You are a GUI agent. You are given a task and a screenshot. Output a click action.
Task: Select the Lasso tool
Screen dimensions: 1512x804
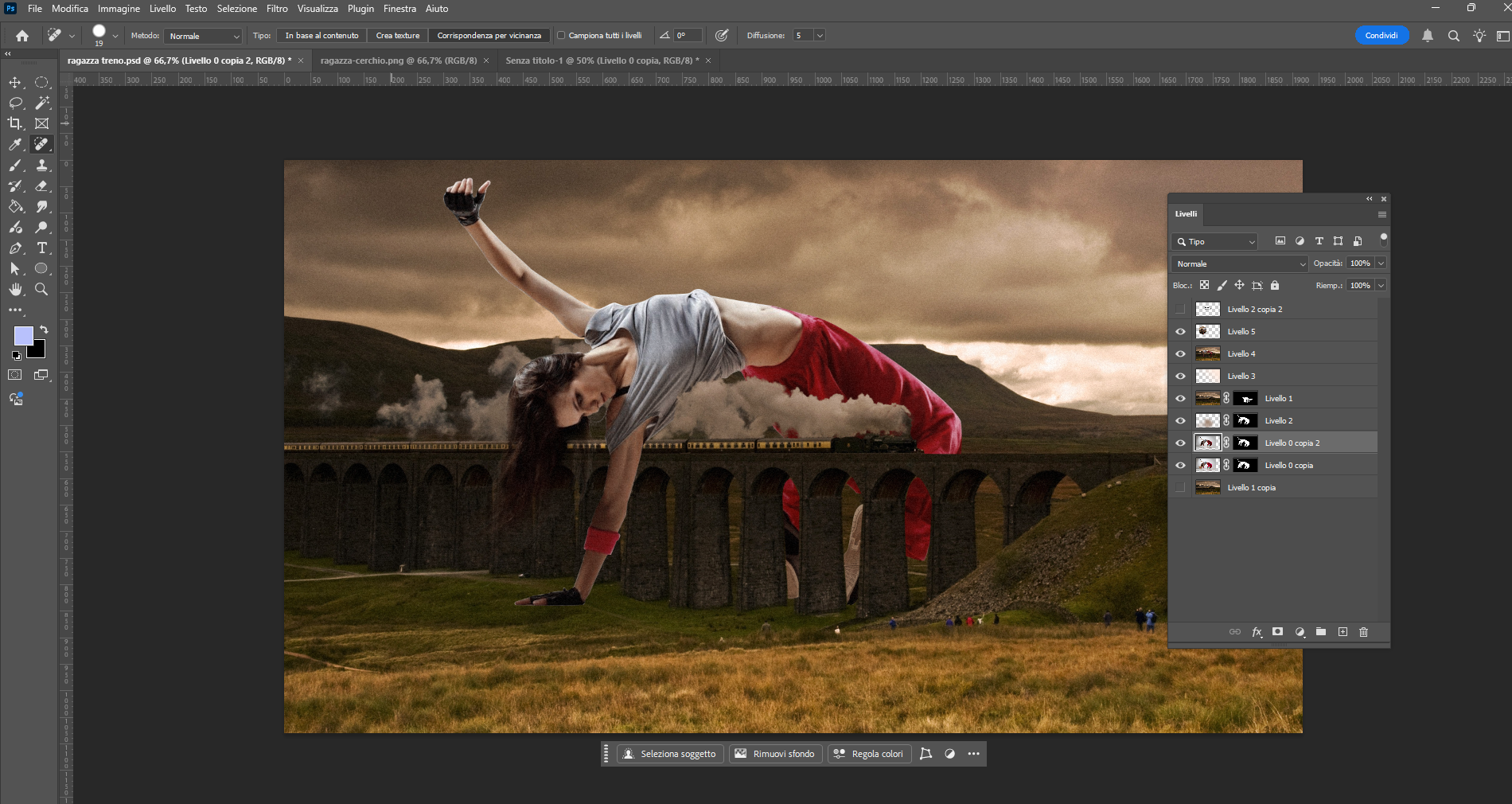point(15,103)
